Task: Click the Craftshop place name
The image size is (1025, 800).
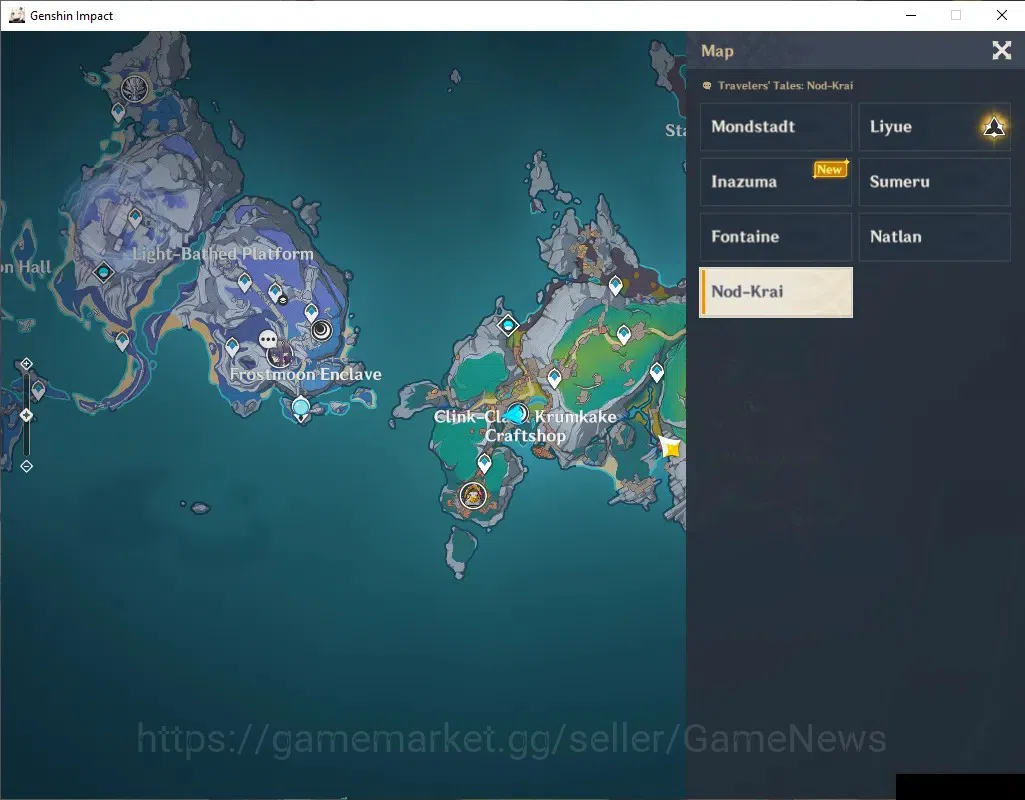Action: coord(526,436)
